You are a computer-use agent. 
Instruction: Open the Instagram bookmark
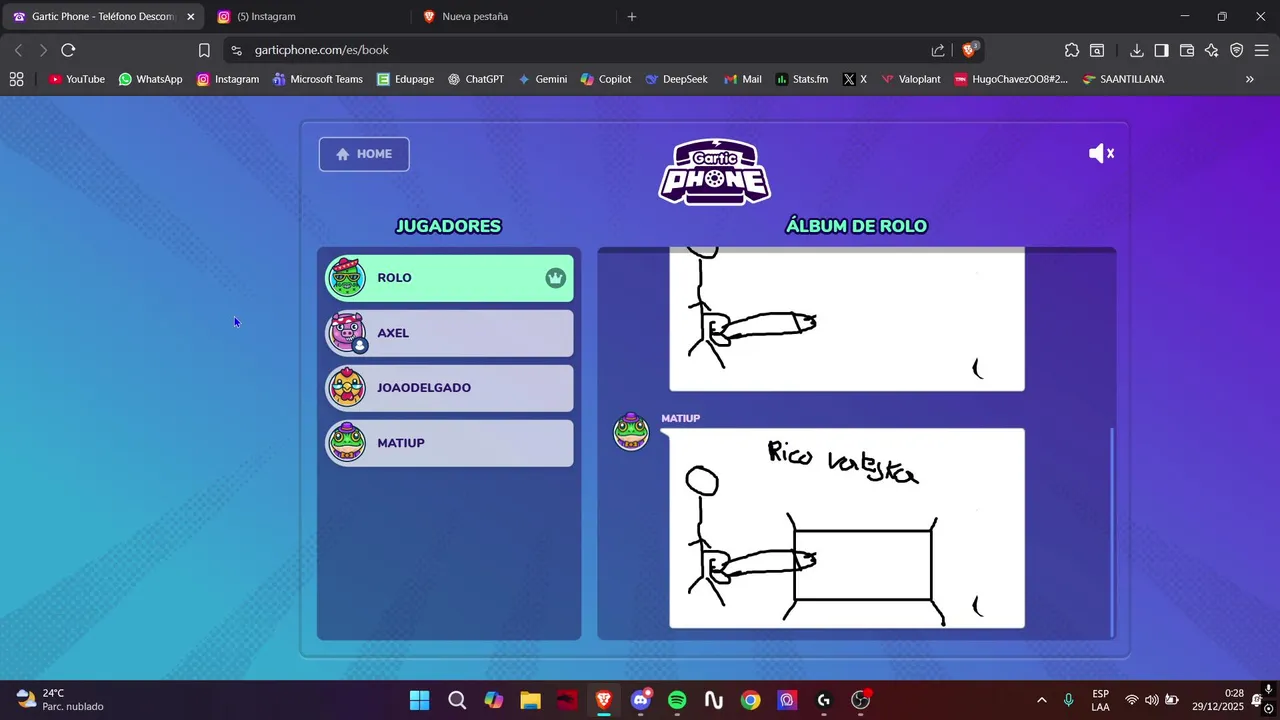tap(228, 79)
